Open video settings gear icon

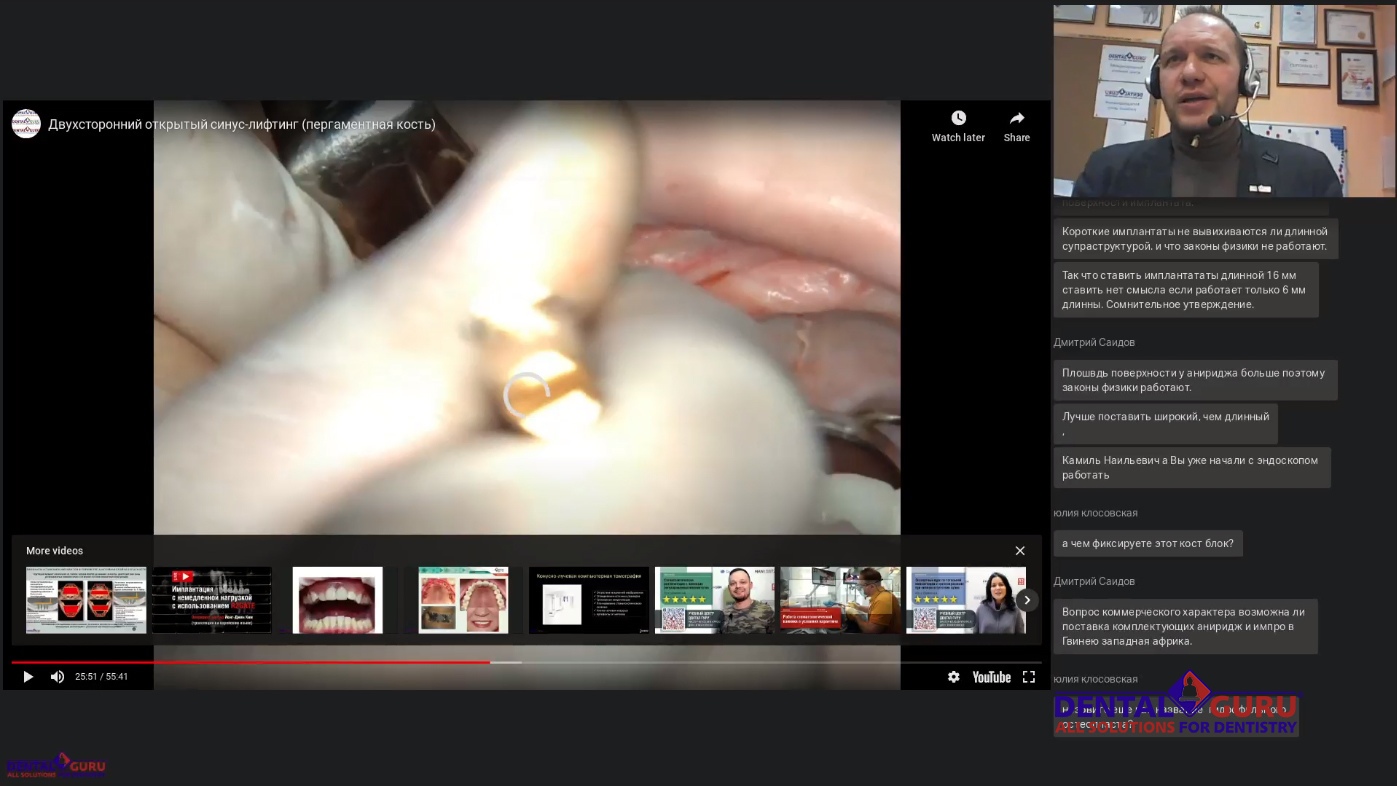(x=953, y=677)
